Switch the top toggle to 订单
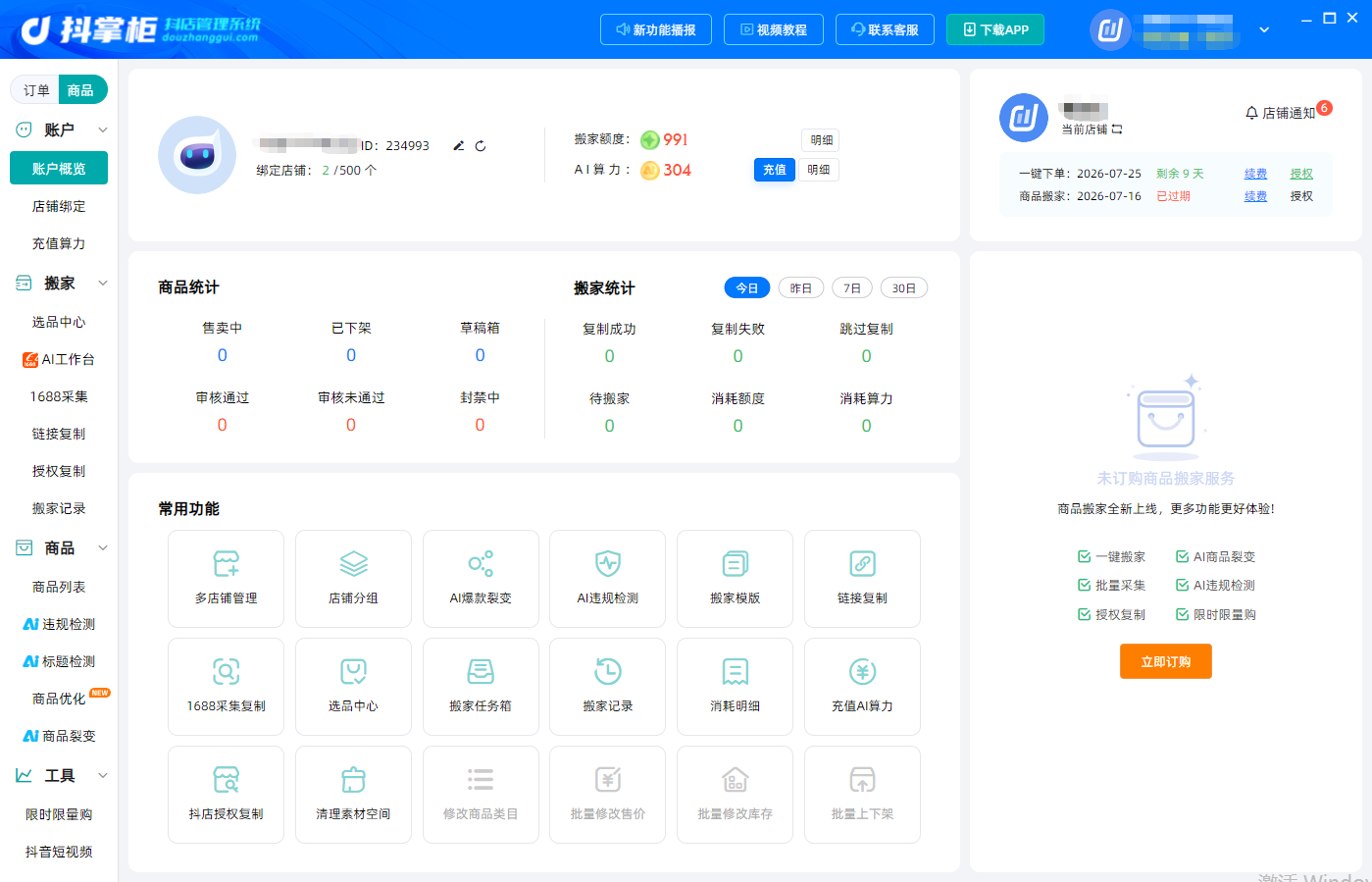This screenshot has height=882, width=1372. point(36,90)
